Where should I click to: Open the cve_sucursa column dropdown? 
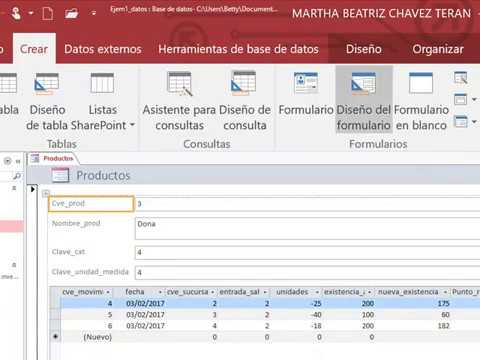point(213,292)
